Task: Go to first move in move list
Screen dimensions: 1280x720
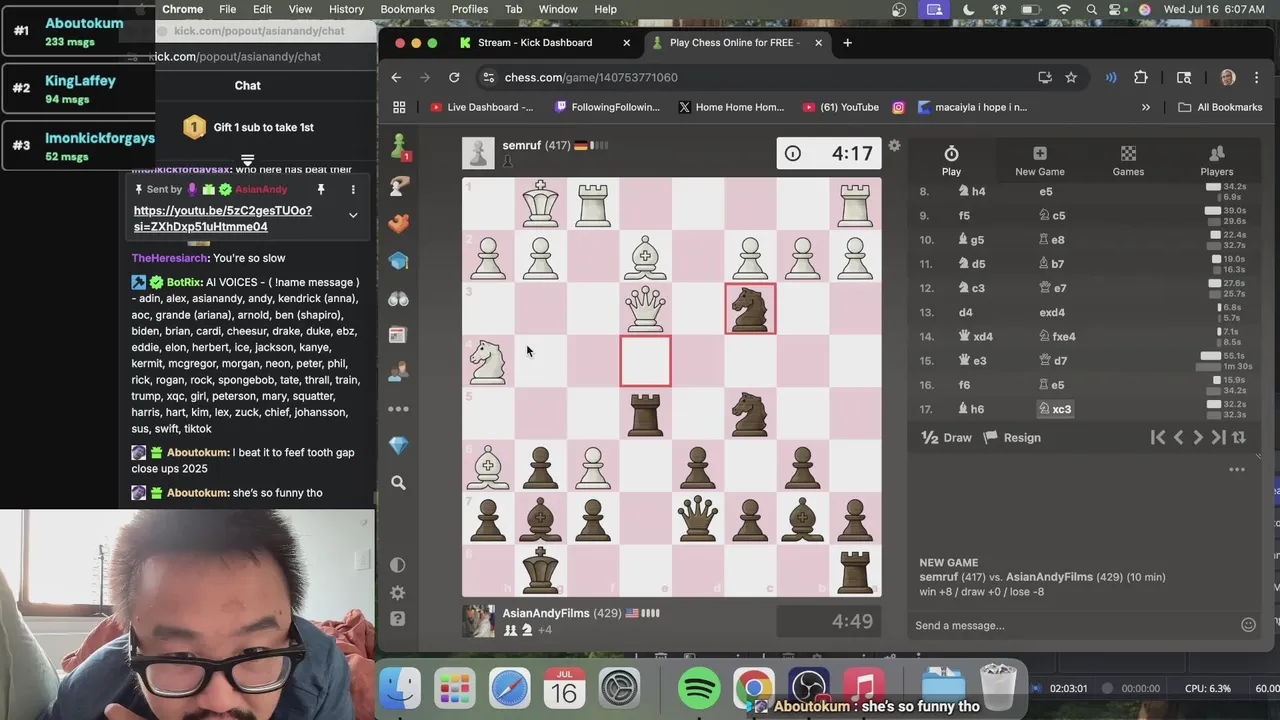Action: click(1158, 437)
